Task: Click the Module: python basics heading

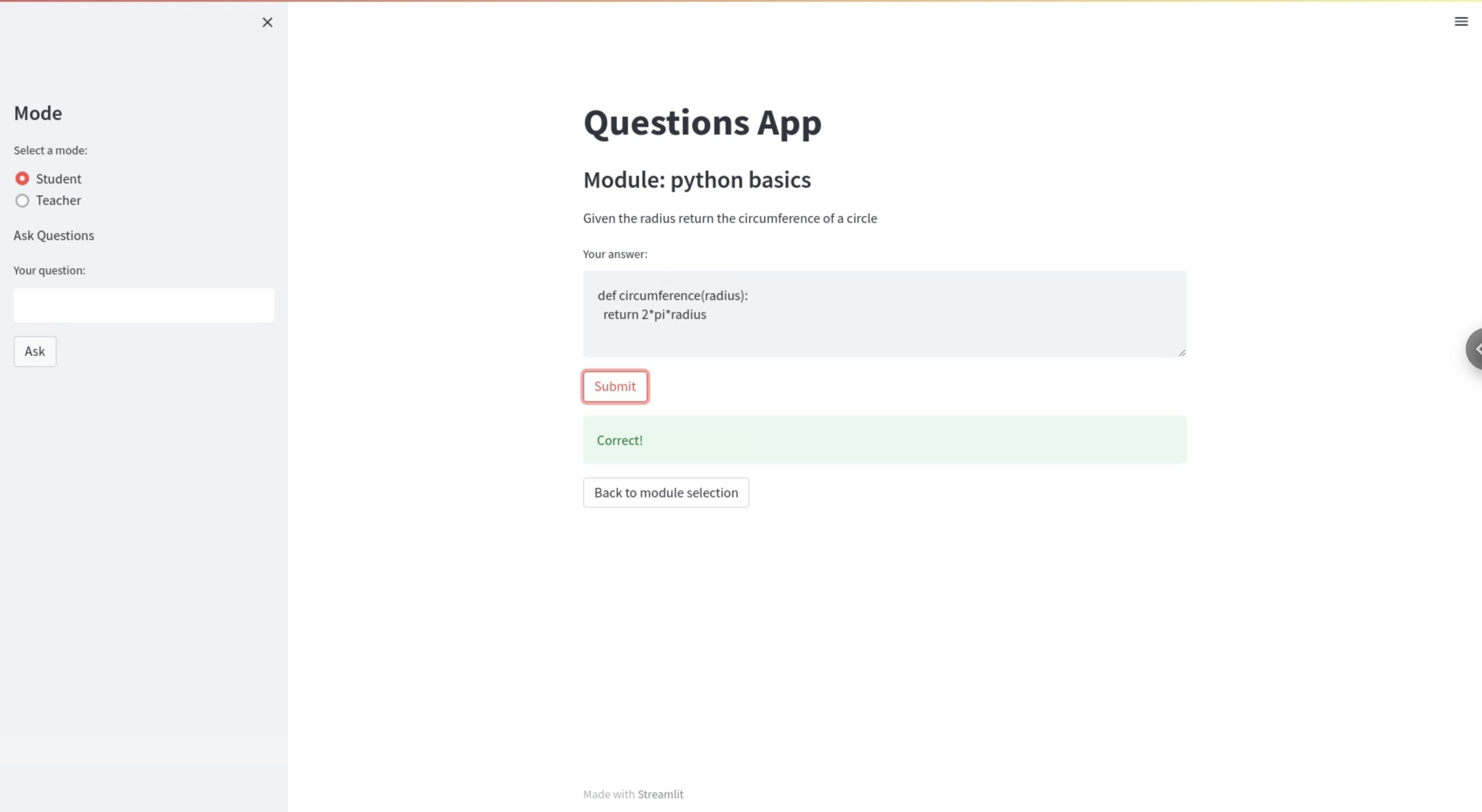Action: pos(697,180)
